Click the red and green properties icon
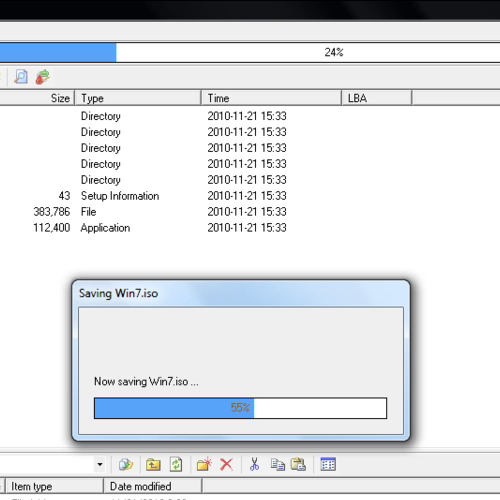The width and height of the screenshot is (500, 500). click(x=43, y=77)
